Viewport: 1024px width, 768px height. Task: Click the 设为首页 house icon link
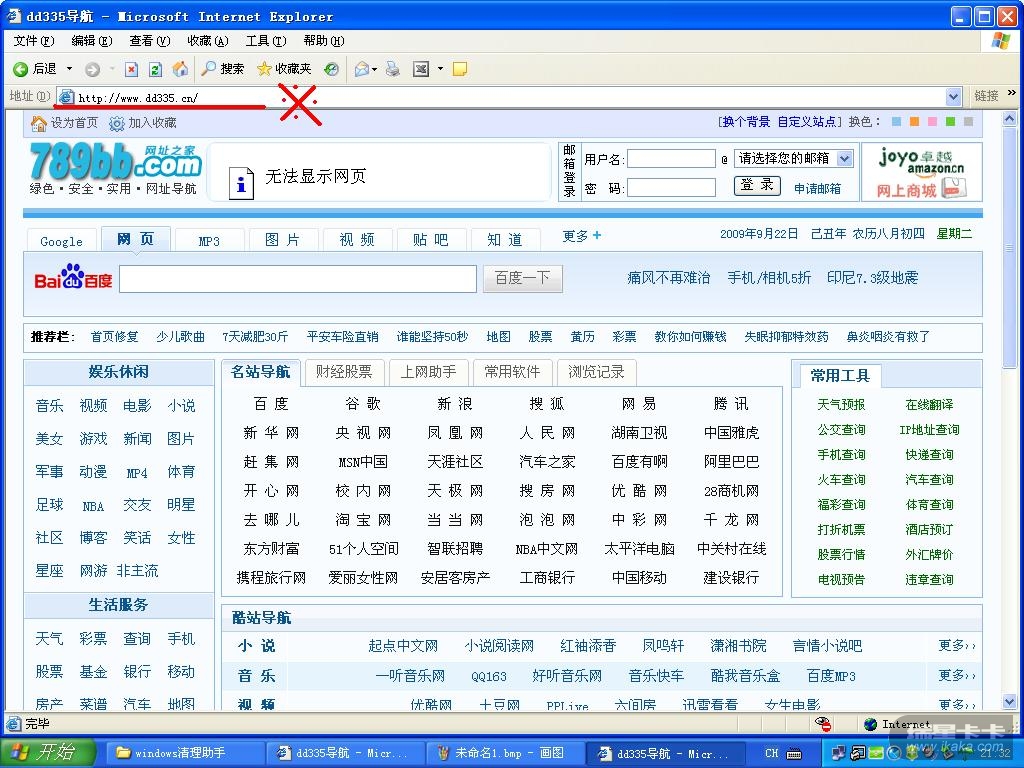click(x=64, y=123)
